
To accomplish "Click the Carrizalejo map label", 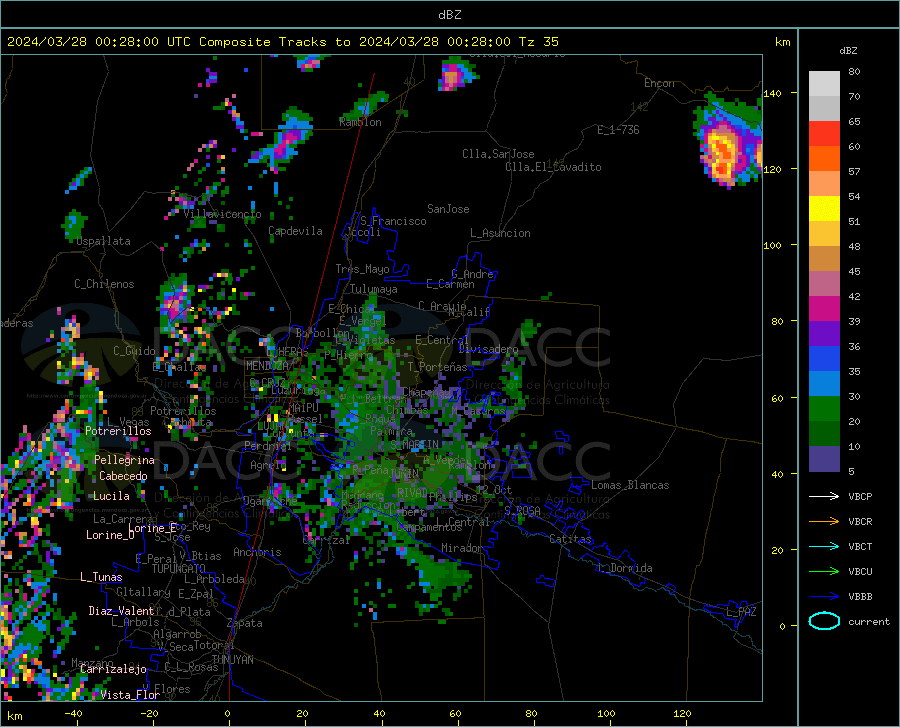I will (113, 669).
